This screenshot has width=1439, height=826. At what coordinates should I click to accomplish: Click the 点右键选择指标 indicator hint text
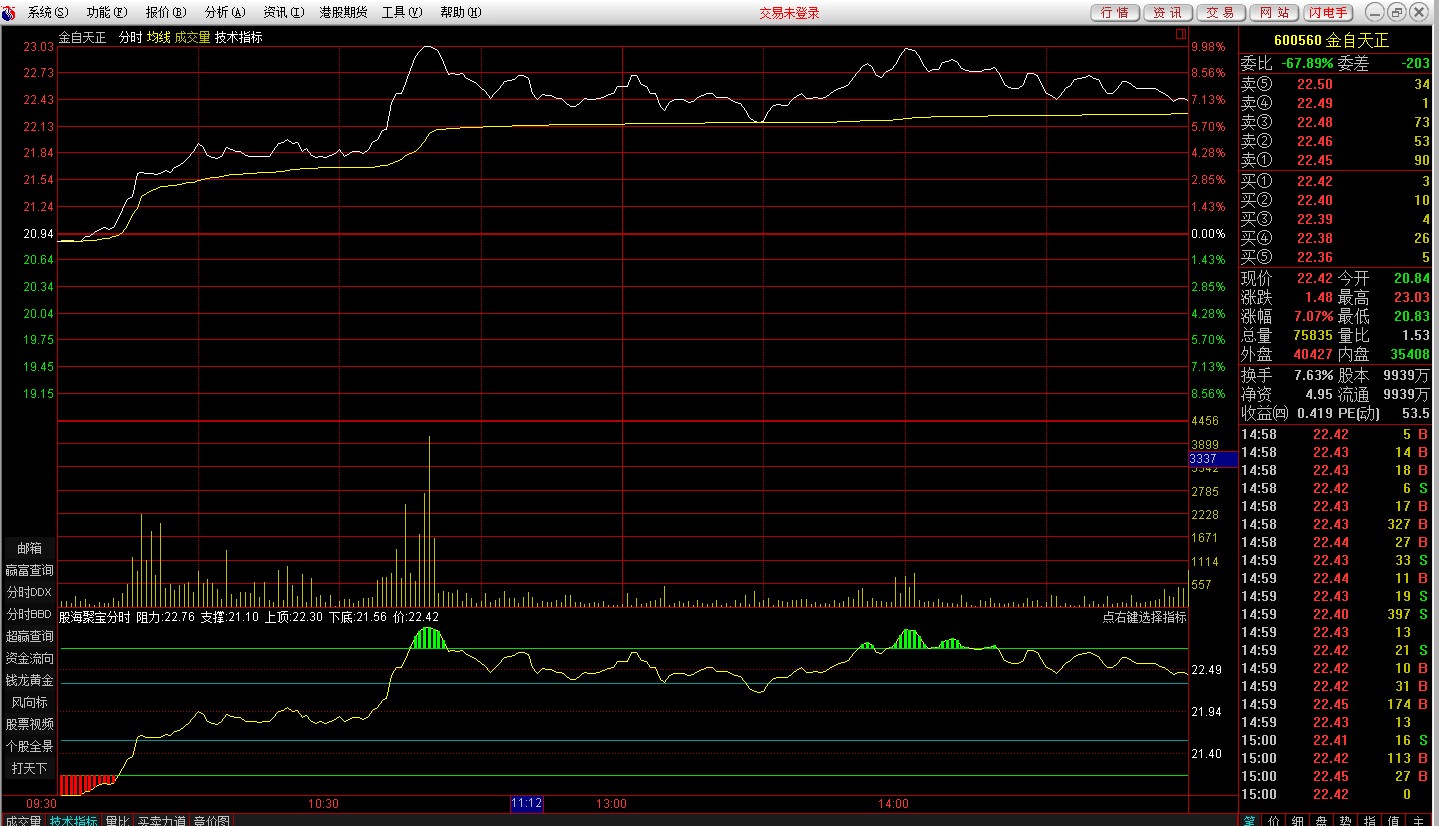[1144, 617]
